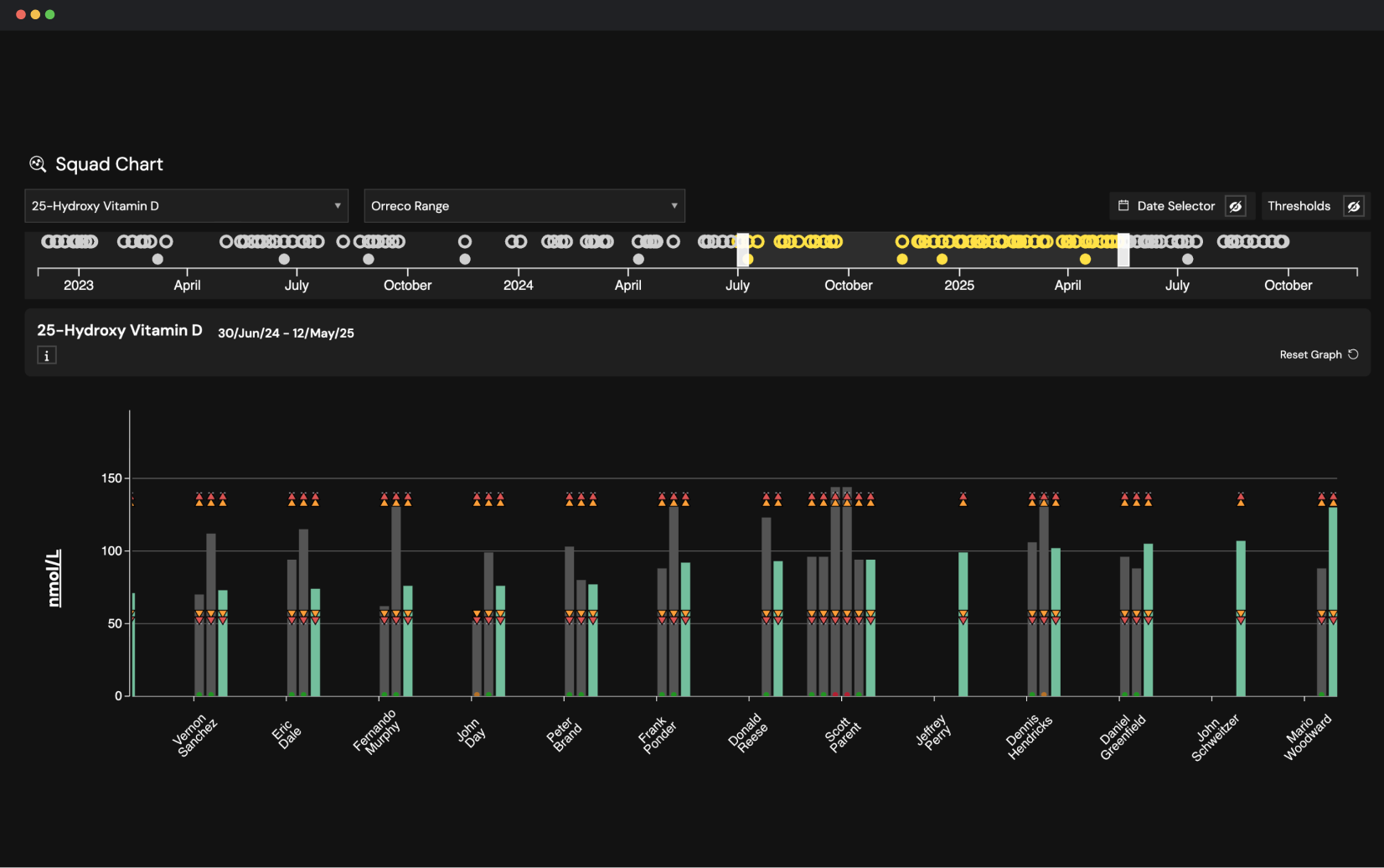The image size is (1384, 868).
Task: Open the 25-Hydroxy Vitamin D biomarker dropdown
Action: pyautogui.click(x=186, y=205)
